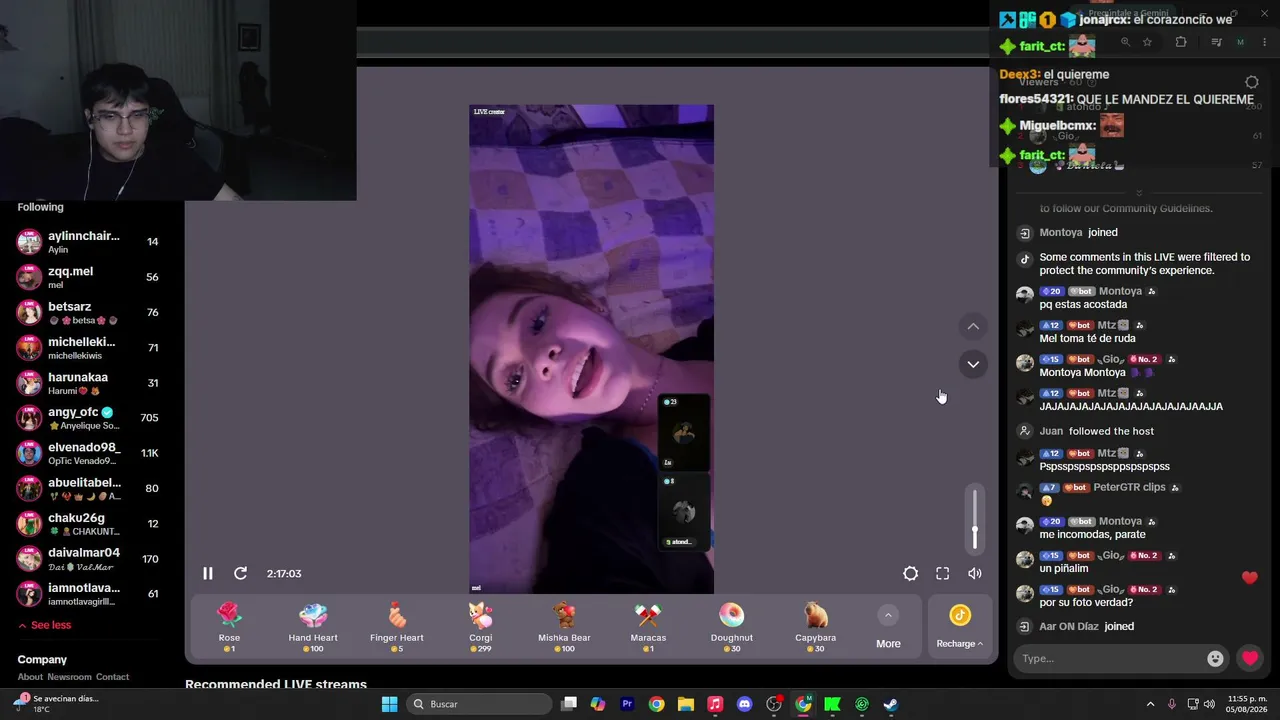Image resolution: width=1280 pixels, height=720 pixels.
Task: Send the Doughnut gift
Action: tap(732, 627)
